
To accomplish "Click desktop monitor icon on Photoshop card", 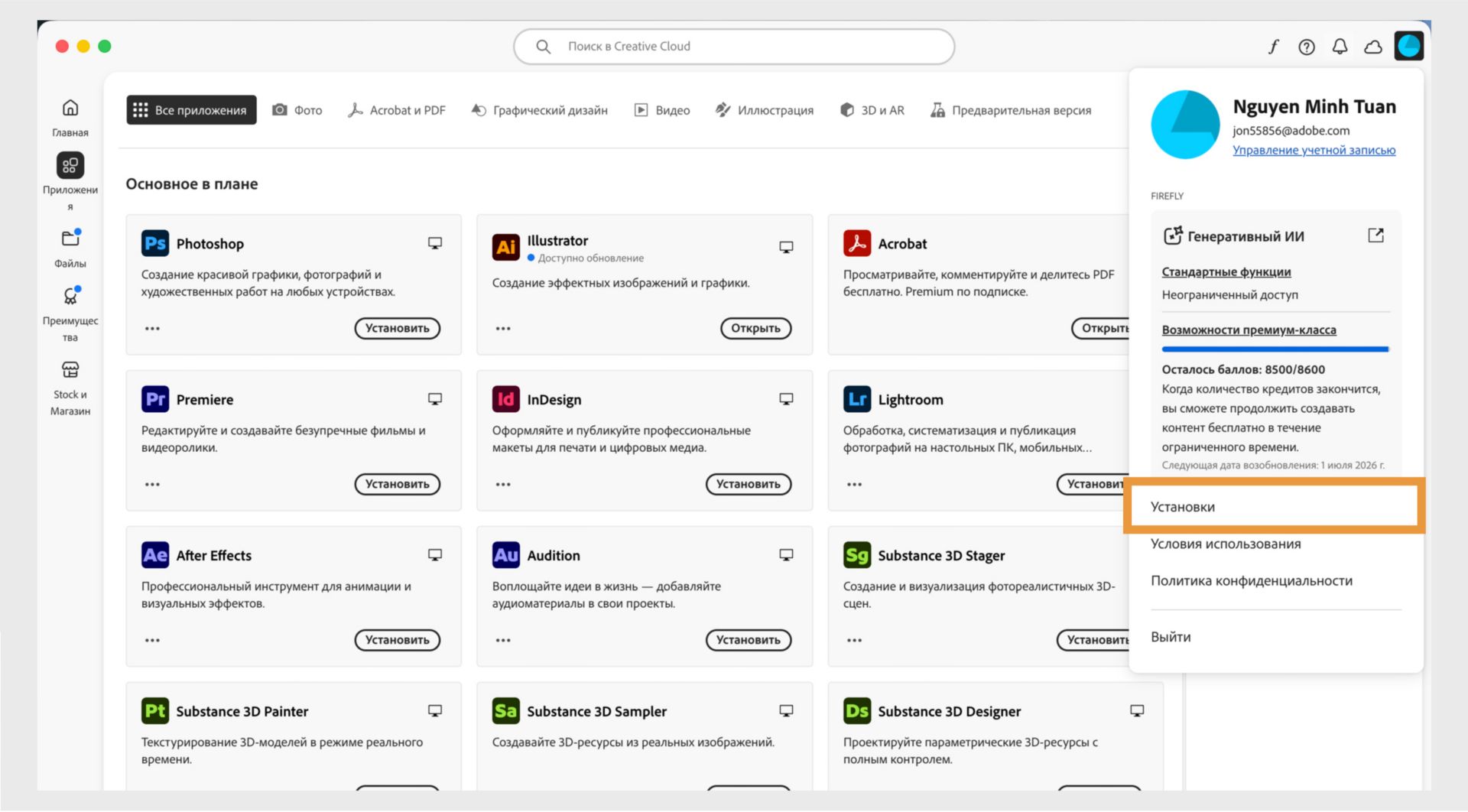I will click(x=435, y=243).
